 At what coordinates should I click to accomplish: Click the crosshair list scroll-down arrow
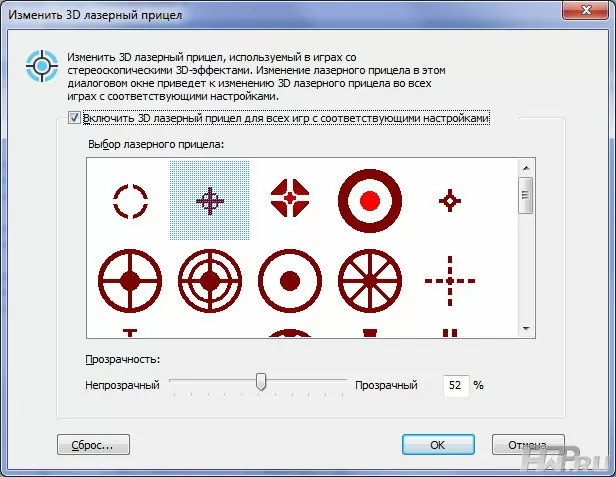[525, 329]
